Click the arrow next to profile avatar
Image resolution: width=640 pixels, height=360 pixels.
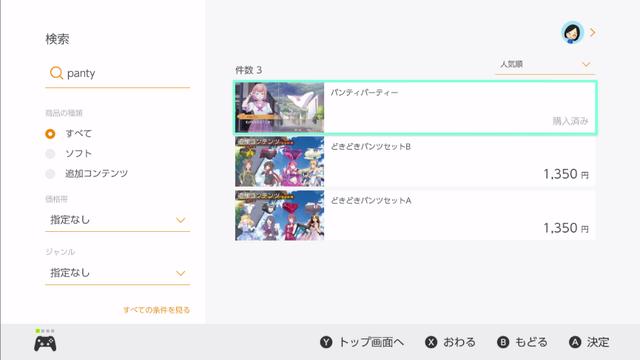[x=593, y=33]
